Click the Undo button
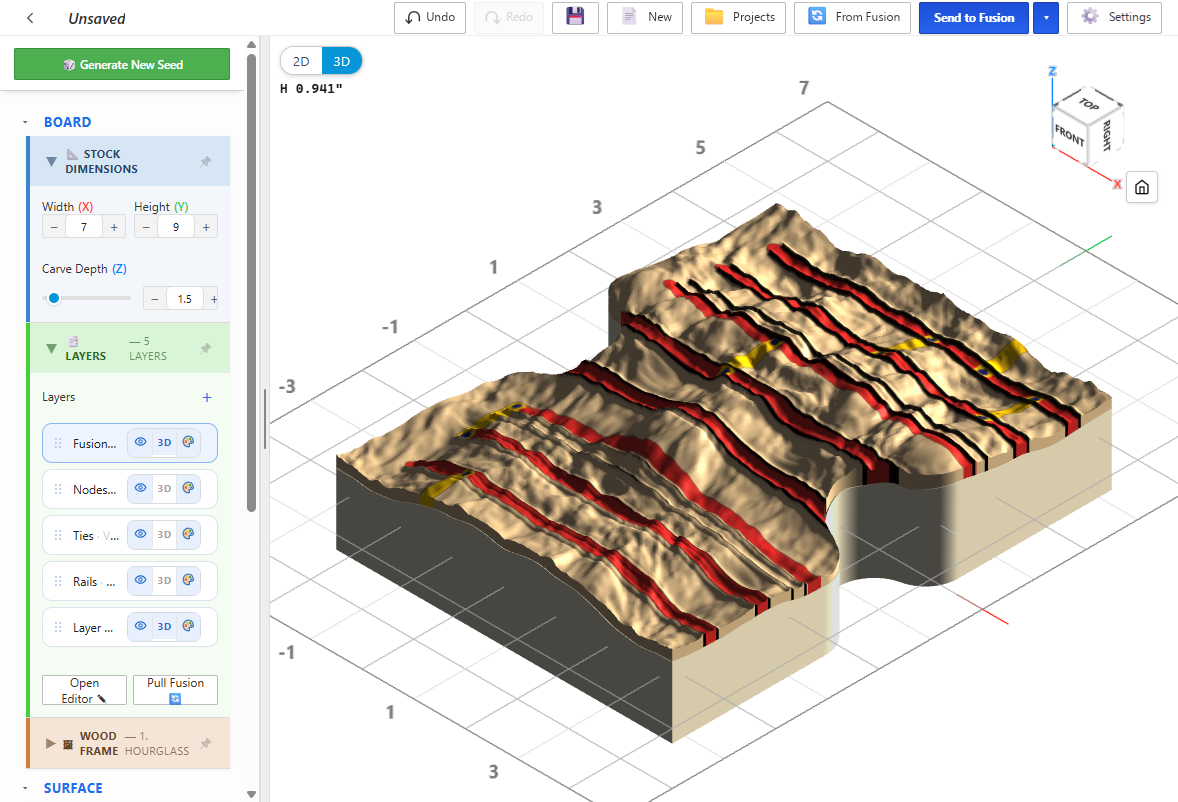 click(x=430, y=17)
